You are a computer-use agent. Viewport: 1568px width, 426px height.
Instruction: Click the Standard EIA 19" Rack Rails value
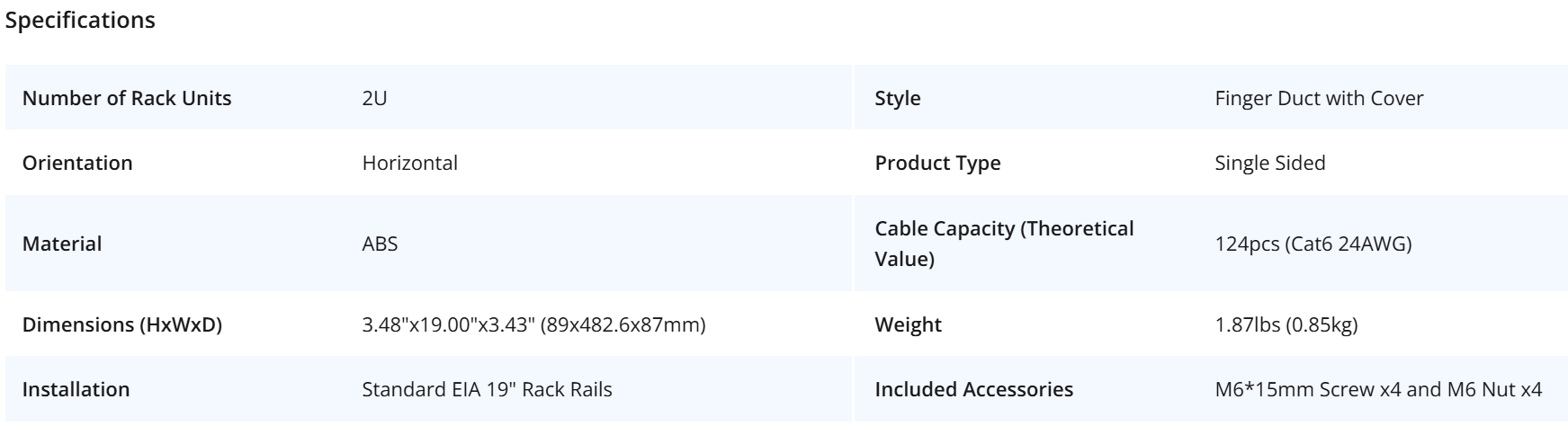(487, 389)
